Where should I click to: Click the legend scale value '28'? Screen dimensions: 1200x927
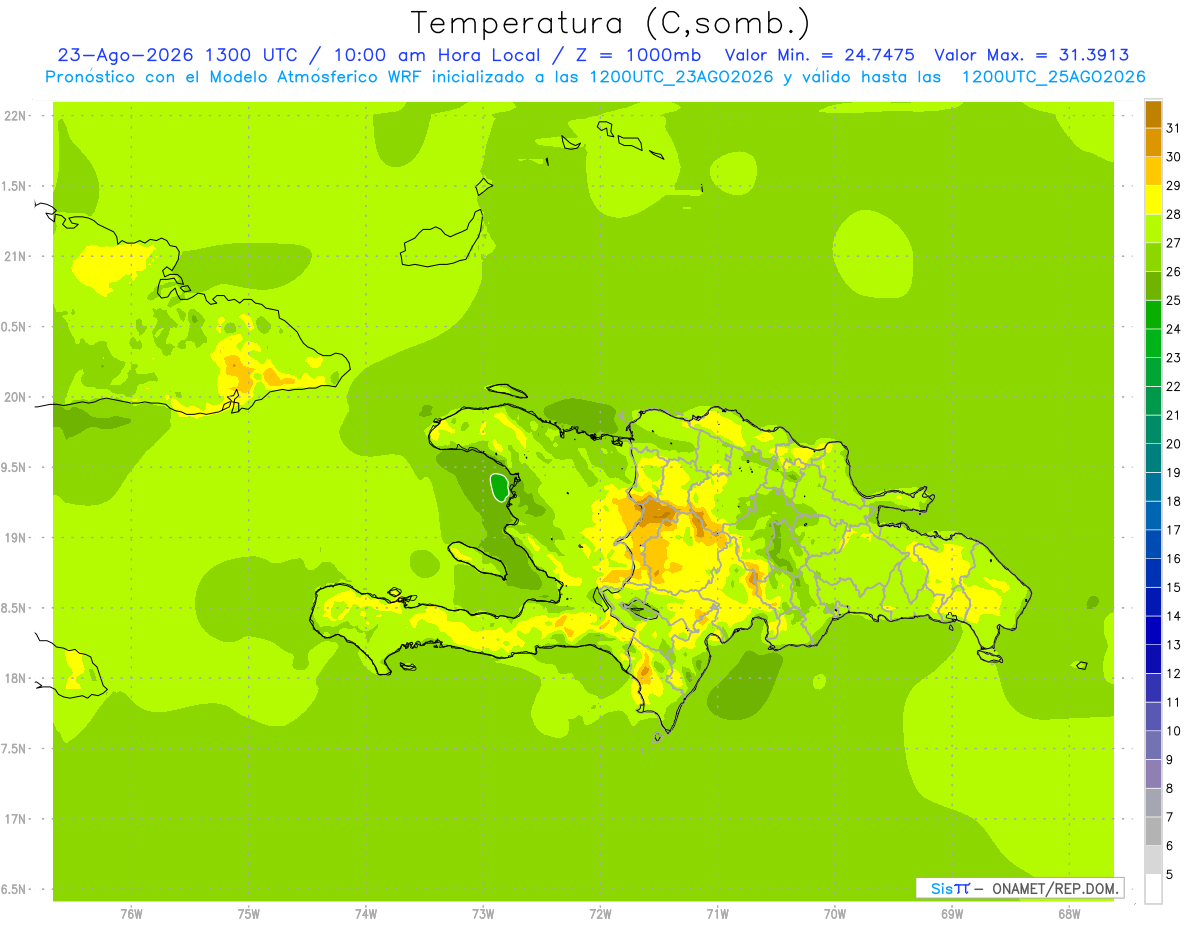pos(1174,214)
